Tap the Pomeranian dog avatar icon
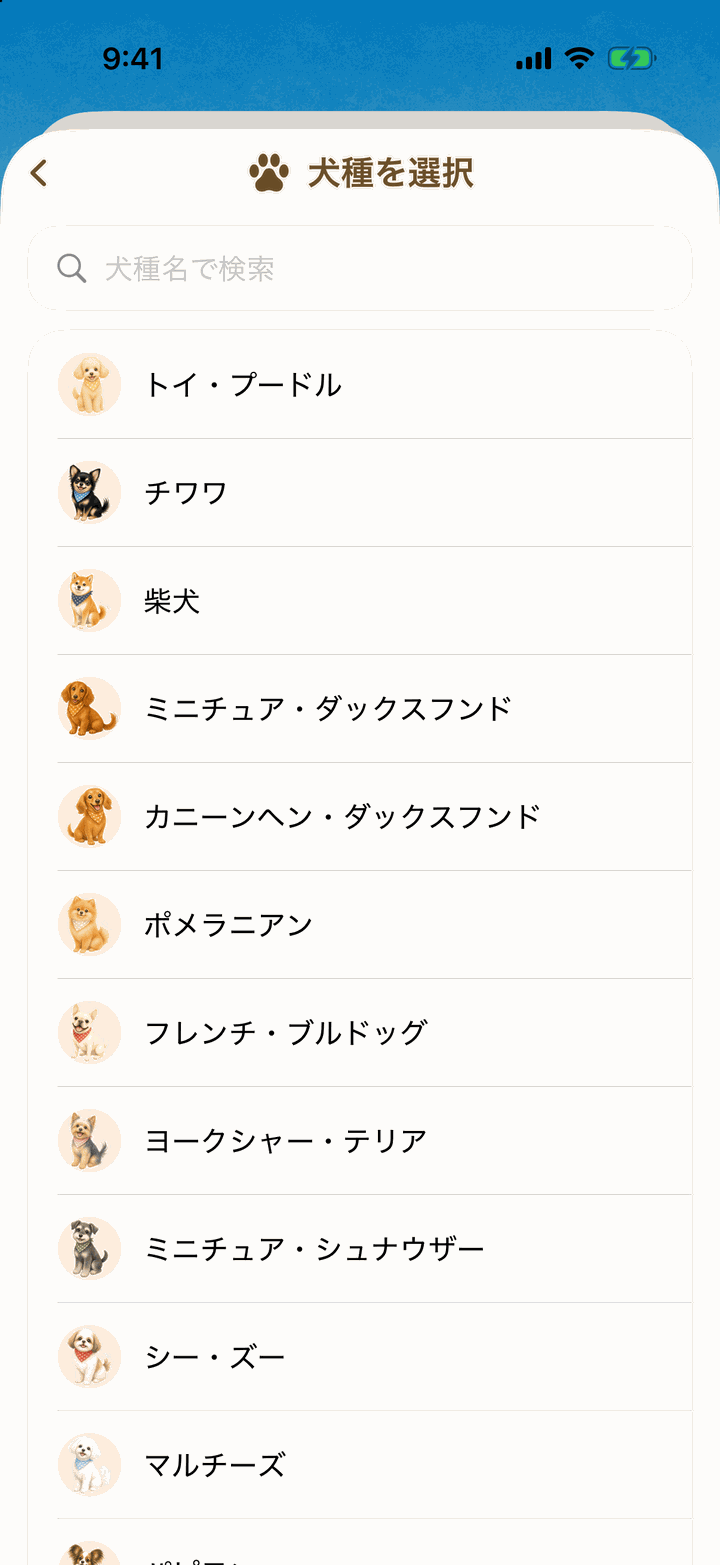The height and width of the screenshot is (1565, 720). pyautogui.click(x=89, y=924)
